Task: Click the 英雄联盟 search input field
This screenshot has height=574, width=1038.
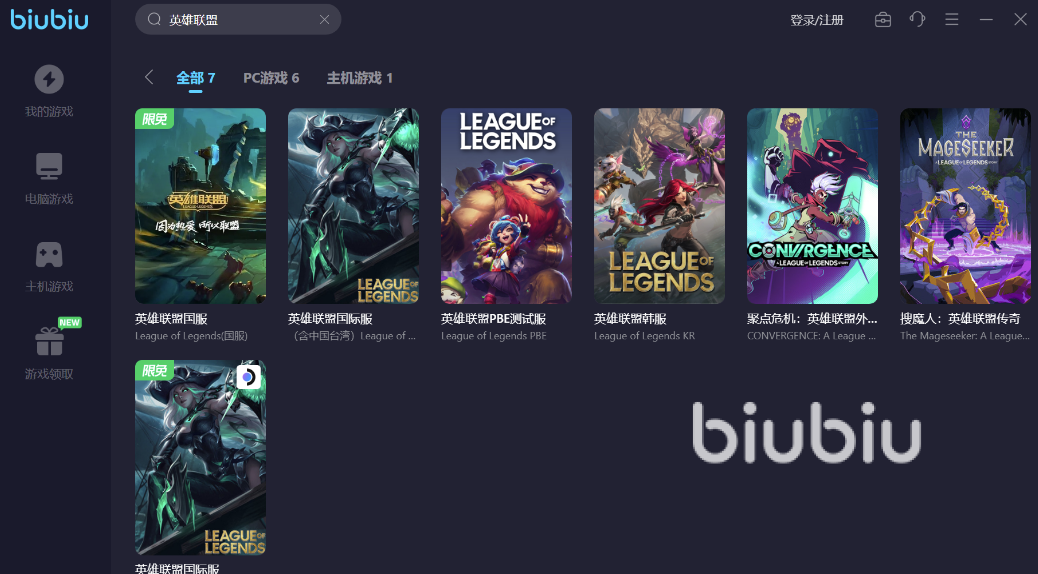Action: tap(238, 20)
